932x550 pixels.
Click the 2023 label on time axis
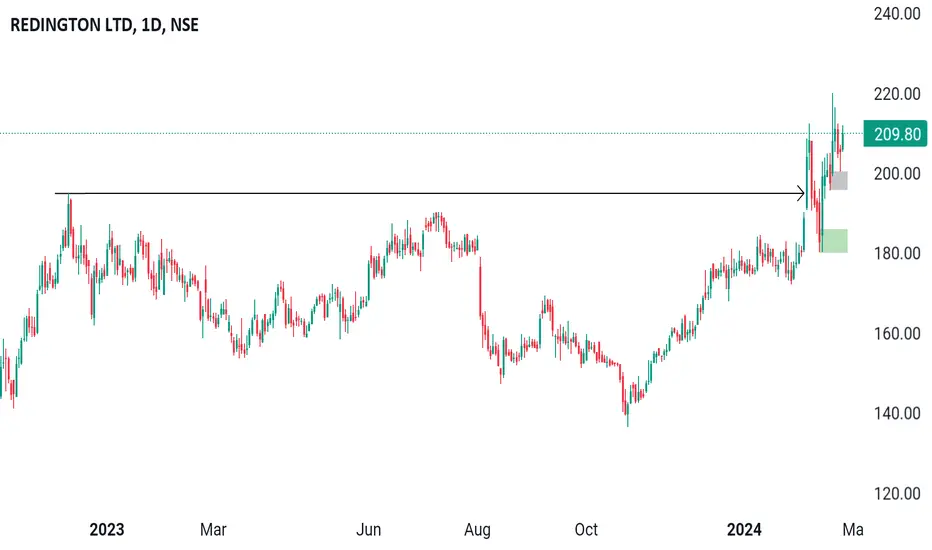107,529
